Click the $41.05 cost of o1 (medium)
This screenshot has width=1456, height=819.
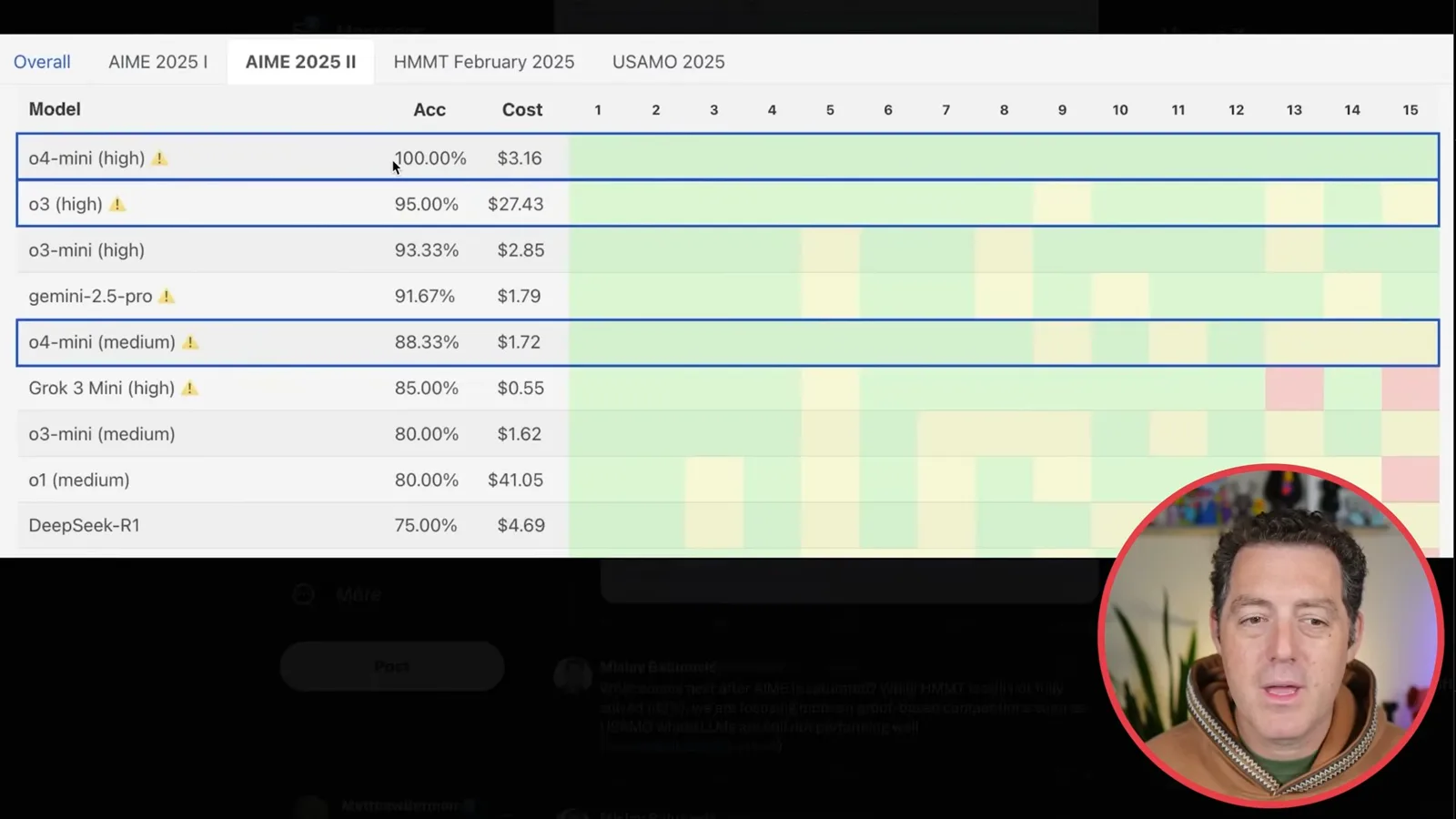[x=516, y=480]
